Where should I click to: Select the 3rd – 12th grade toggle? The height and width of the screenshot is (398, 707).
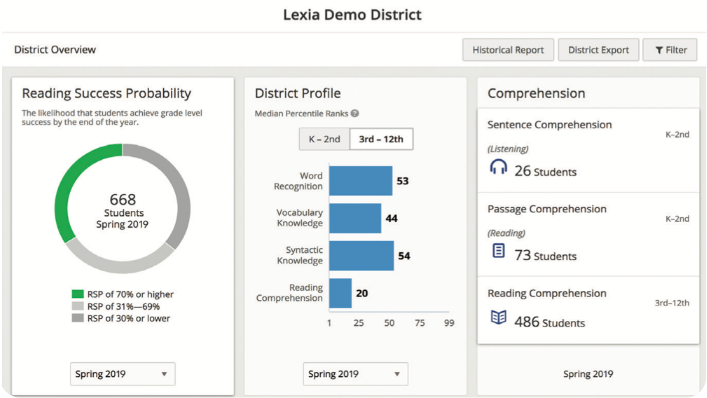381,139
